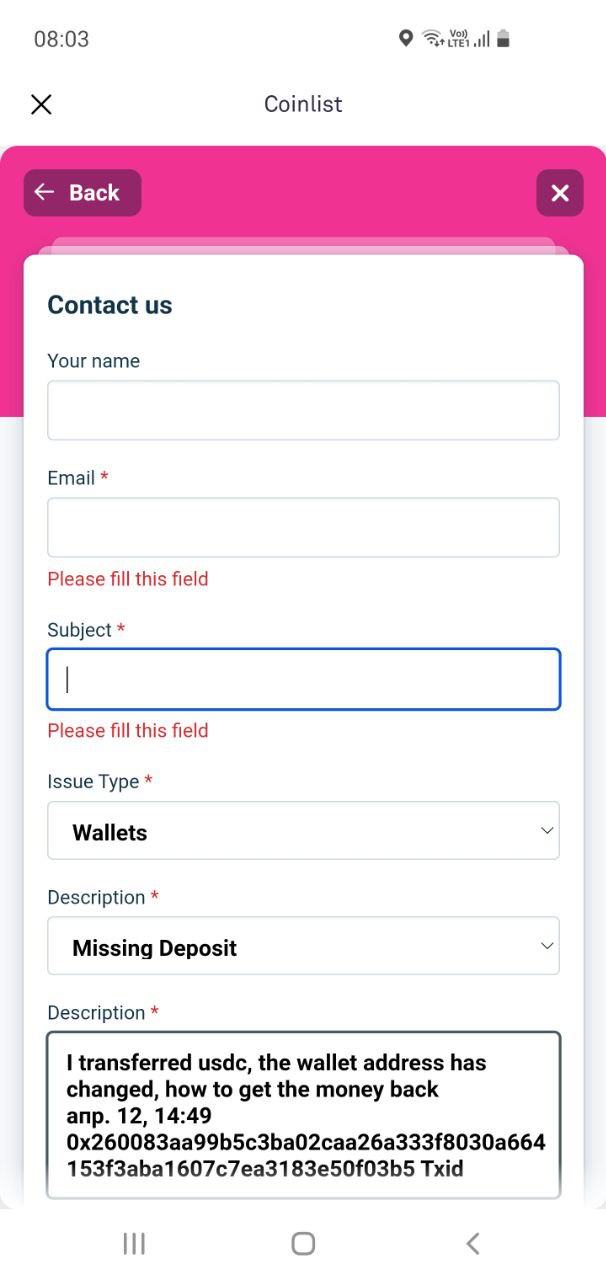The width and height of the screenshot is (606, 1280).
Task: Go back using the Back arrow button
Action: (x=82, y=193)
